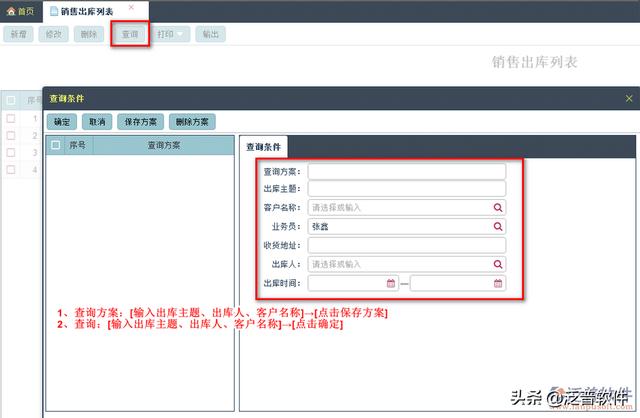Open search lookup for 业务员
Viewport: 640px width, 418px height.
click(498, 226)
